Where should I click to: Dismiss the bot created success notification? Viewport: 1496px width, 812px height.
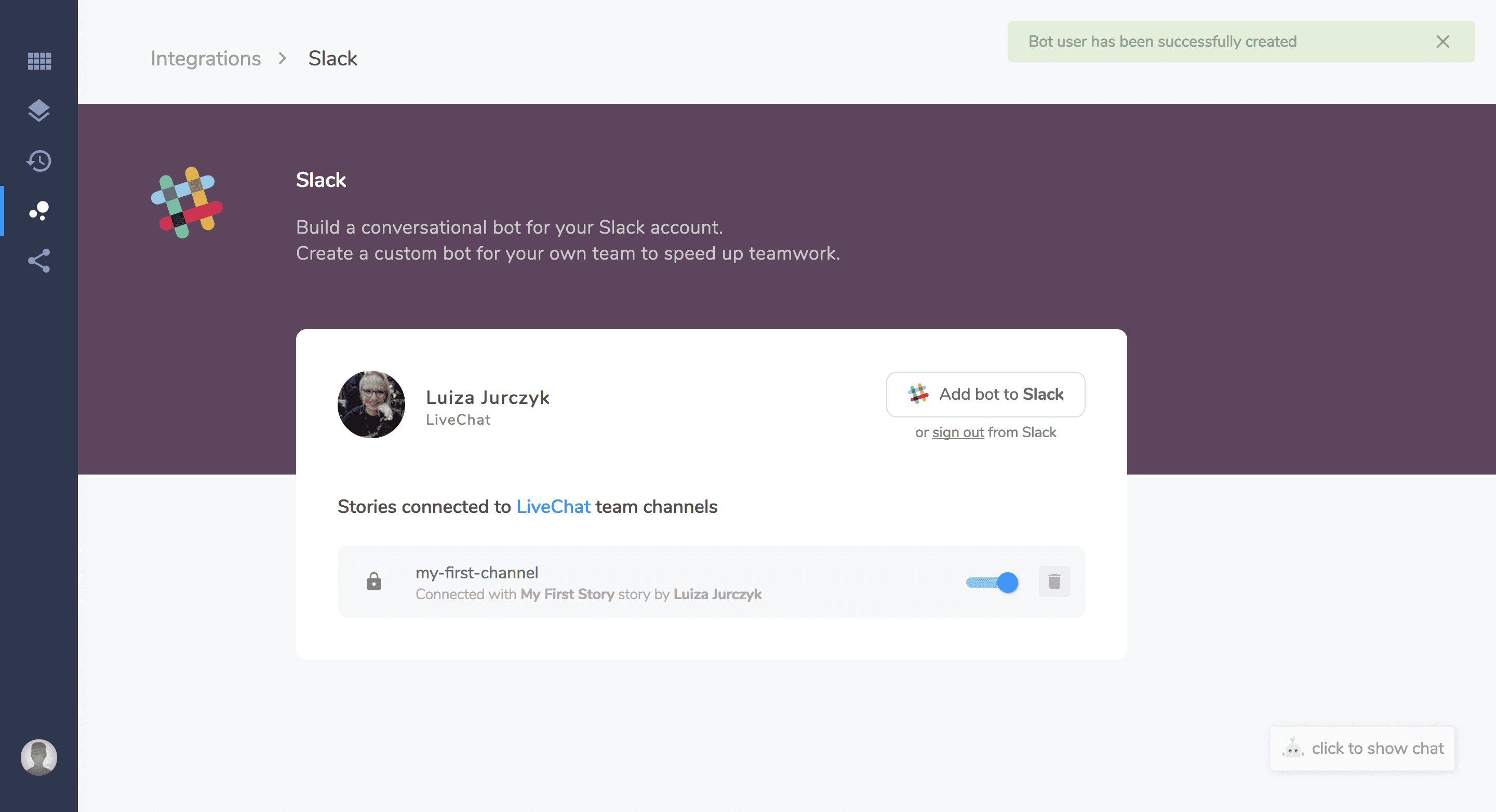[x=1442, y=42]
